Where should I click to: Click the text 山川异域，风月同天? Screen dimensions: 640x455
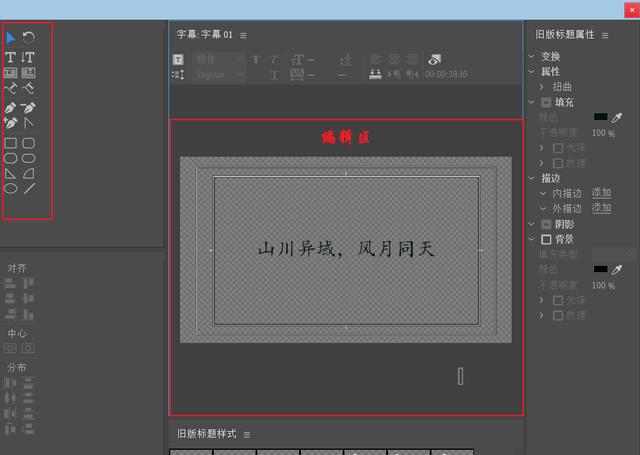[x=346, y=249]
